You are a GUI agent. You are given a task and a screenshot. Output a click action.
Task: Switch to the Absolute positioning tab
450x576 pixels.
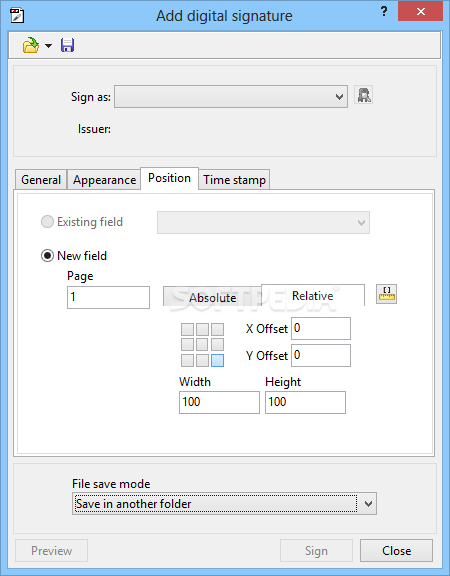tap(212, 297)
